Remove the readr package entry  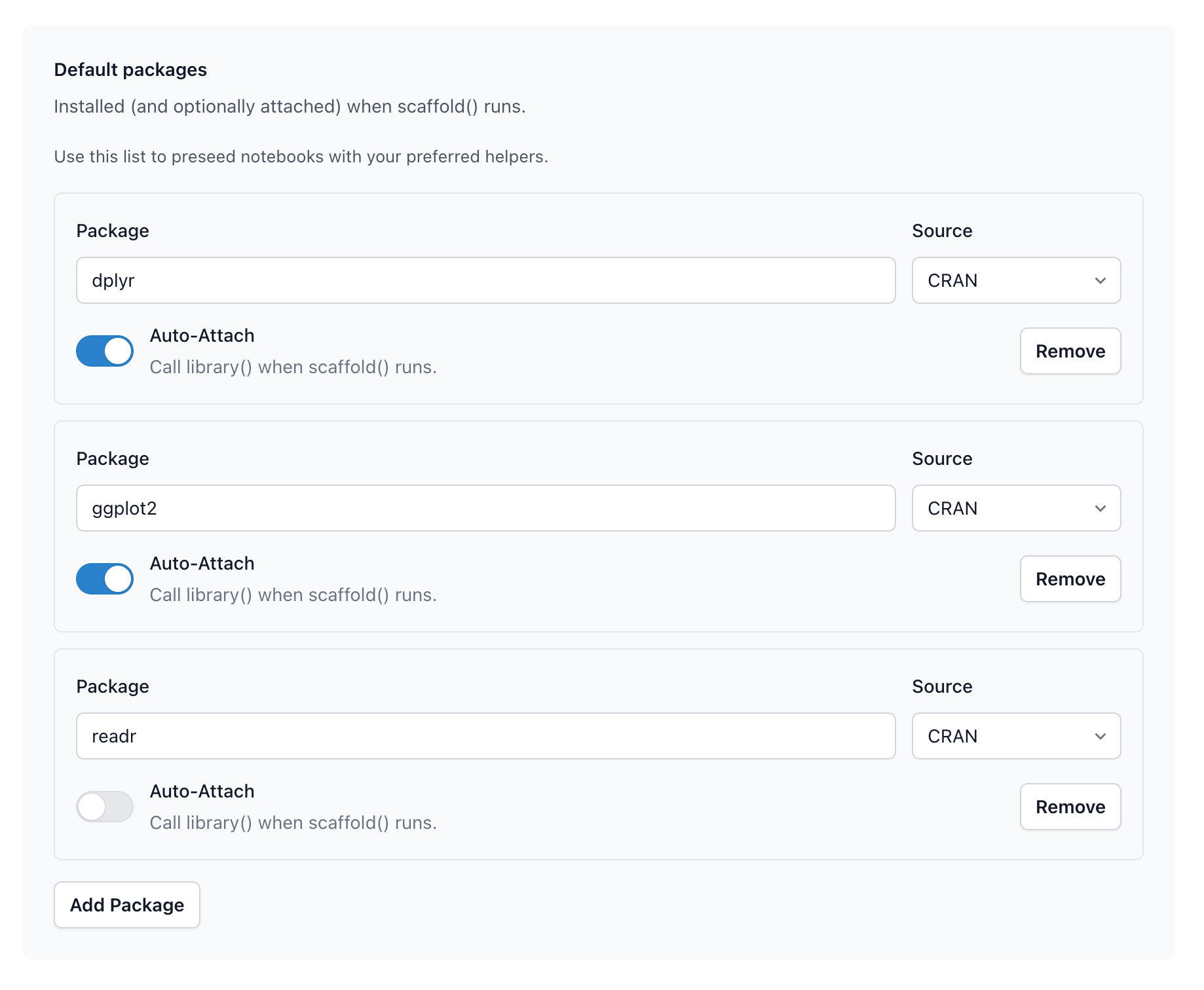1070,807
